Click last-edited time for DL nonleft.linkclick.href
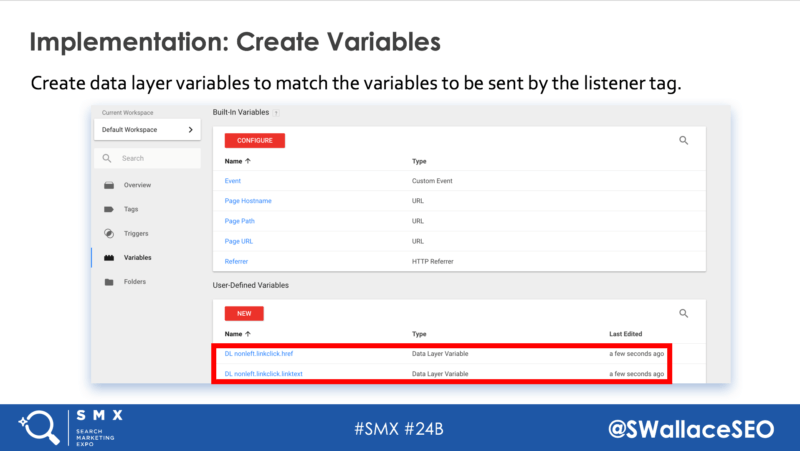The width and height of the screenshot is (800, 451). [x=637, y=354]
